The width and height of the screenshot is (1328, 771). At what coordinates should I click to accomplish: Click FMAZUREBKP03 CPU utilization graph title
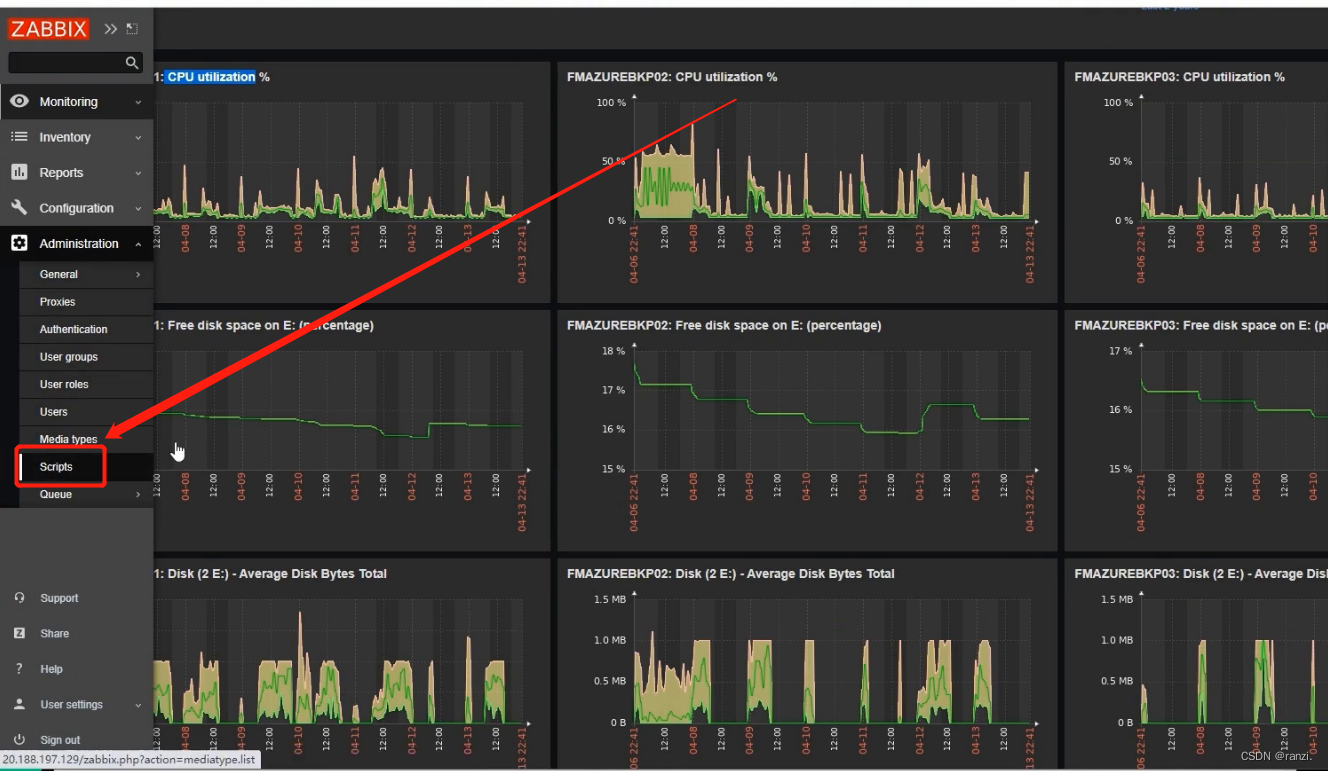pyautogui.click(x=1180, y=77)
